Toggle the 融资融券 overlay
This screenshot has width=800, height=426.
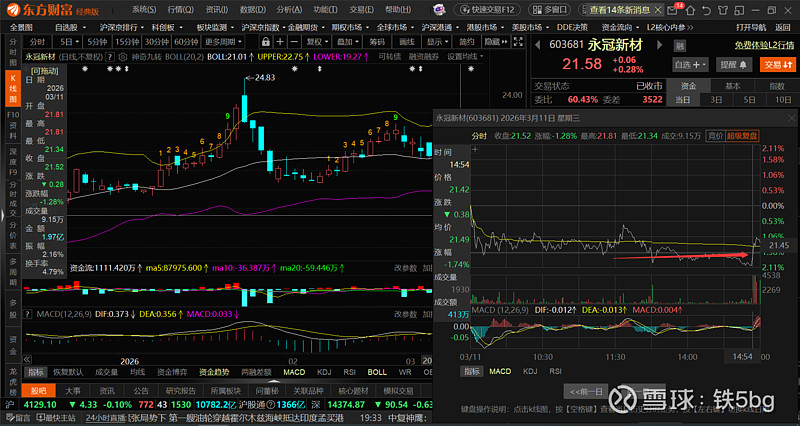(x=424, y=57)
